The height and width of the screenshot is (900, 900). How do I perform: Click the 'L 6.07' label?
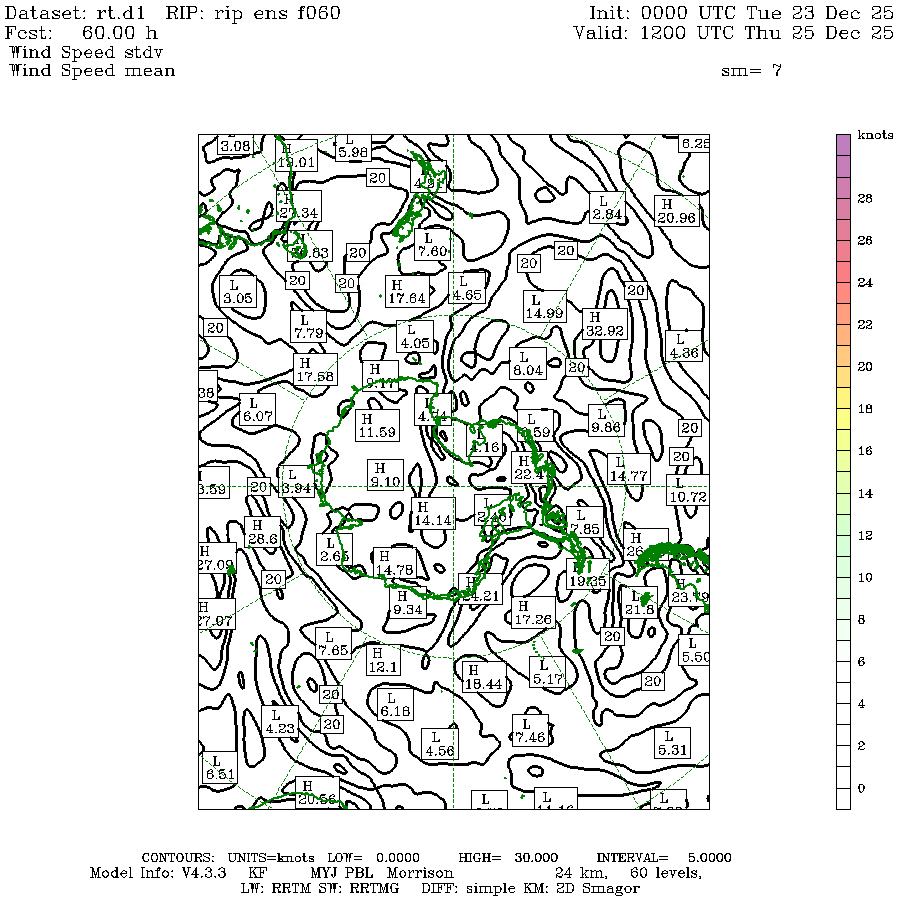257,410
